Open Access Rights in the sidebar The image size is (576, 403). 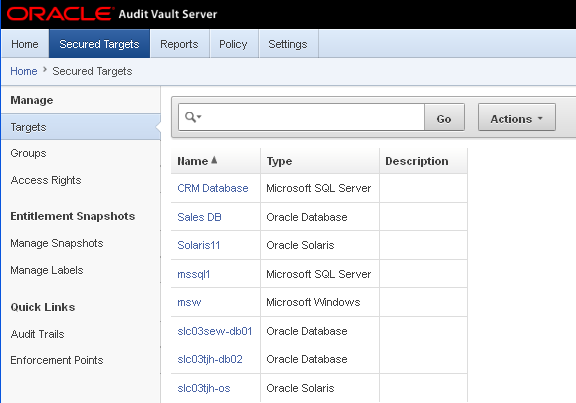pos(46,180)
